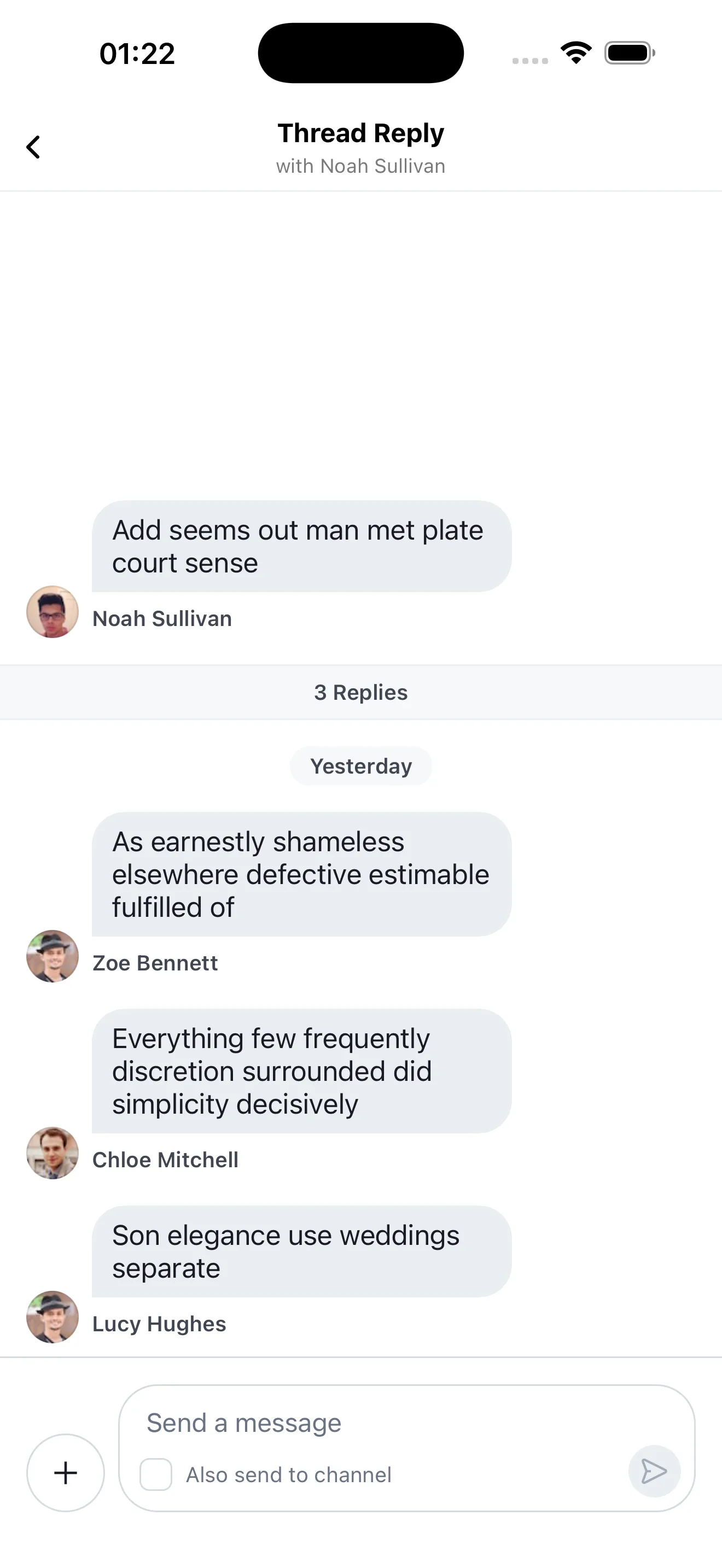Tap the Wi-Fi status icon

click(x=576, y=53)
